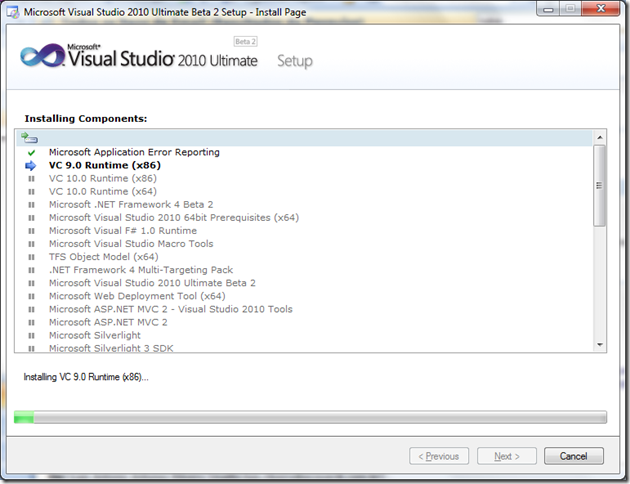Image resolution: width=630 pixels, height=484 pixels.
Task: Click the setup window title bar icon
Action: click(x=13, y=12)
